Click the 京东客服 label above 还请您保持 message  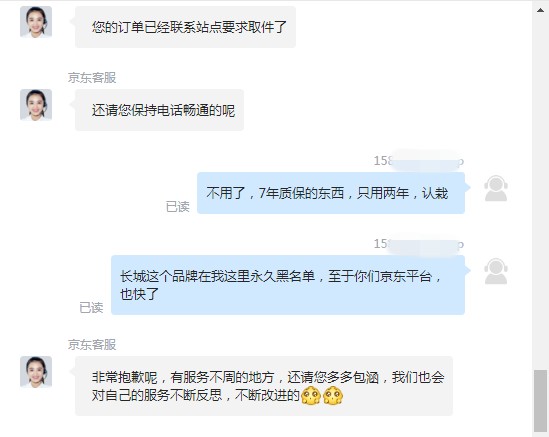click(x=92, y=78)
